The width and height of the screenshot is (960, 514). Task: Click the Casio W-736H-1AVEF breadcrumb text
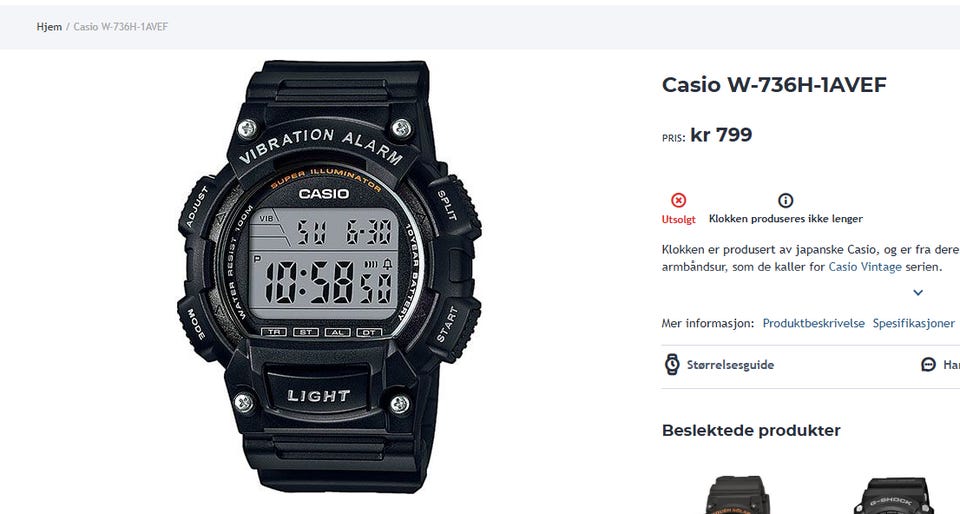click(x=121, y=27)
